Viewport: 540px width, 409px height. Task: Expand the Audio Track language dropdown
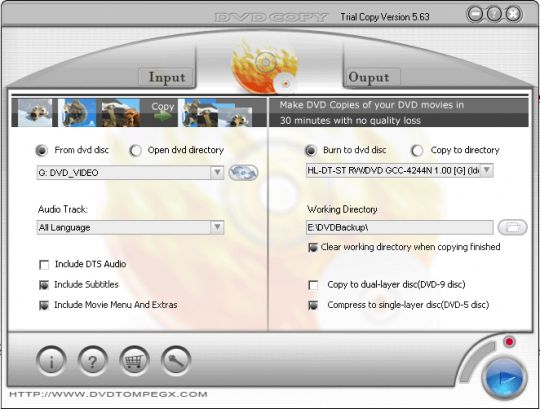[217, 227]
